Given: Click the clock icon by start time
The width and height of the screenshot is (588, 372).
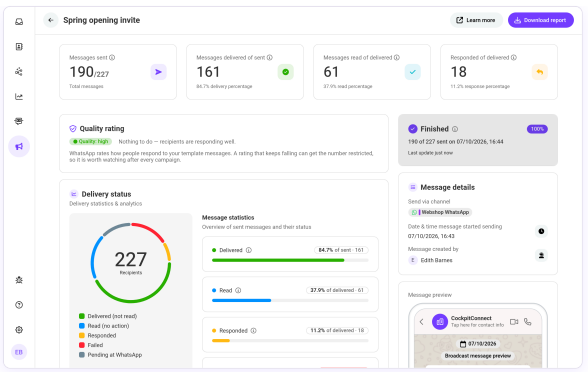Looking at the screenshot, I should click(x=541, y=231).
